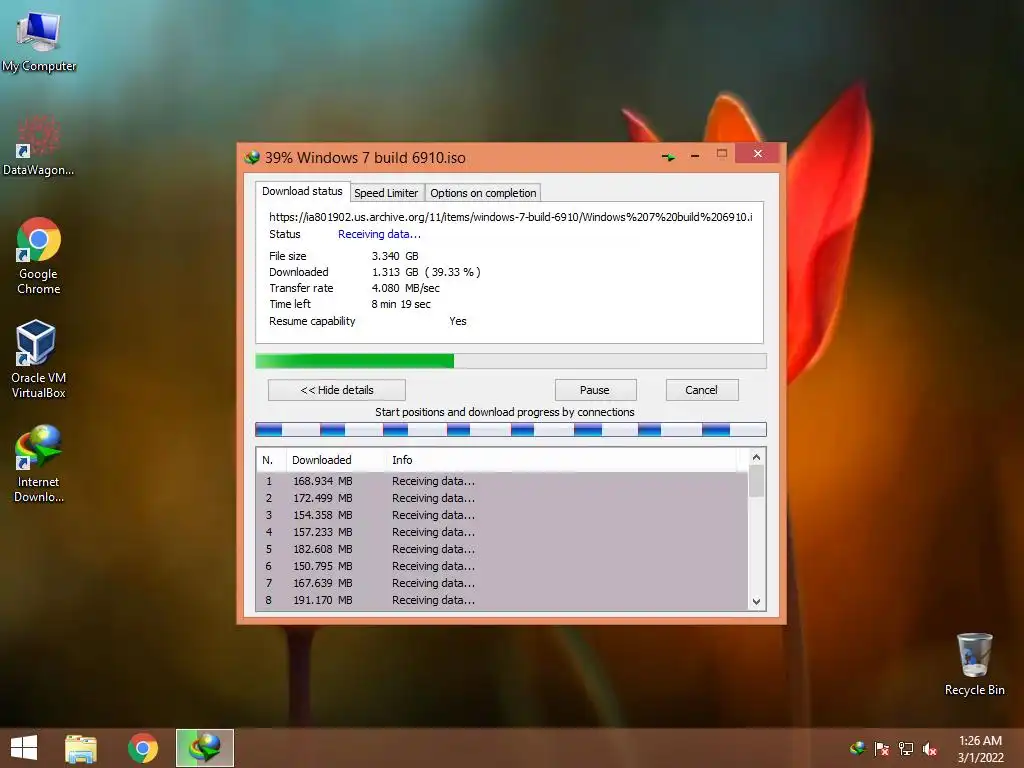Click the connections list scrollbar thumb
1024x768 pixels.
tap(756, 481)
